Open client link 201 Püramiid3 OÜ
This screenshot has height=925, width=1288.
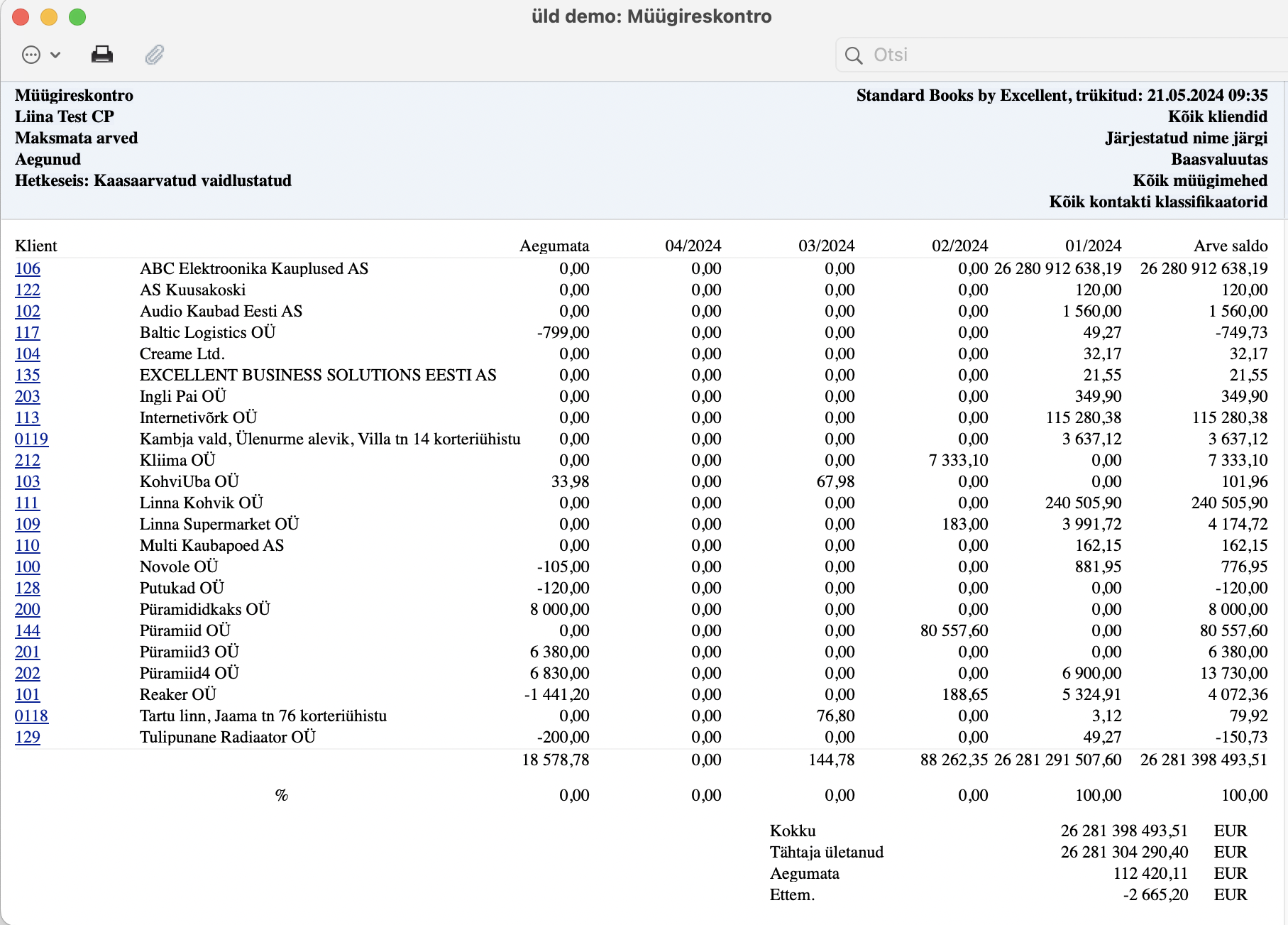coord(28,652)
